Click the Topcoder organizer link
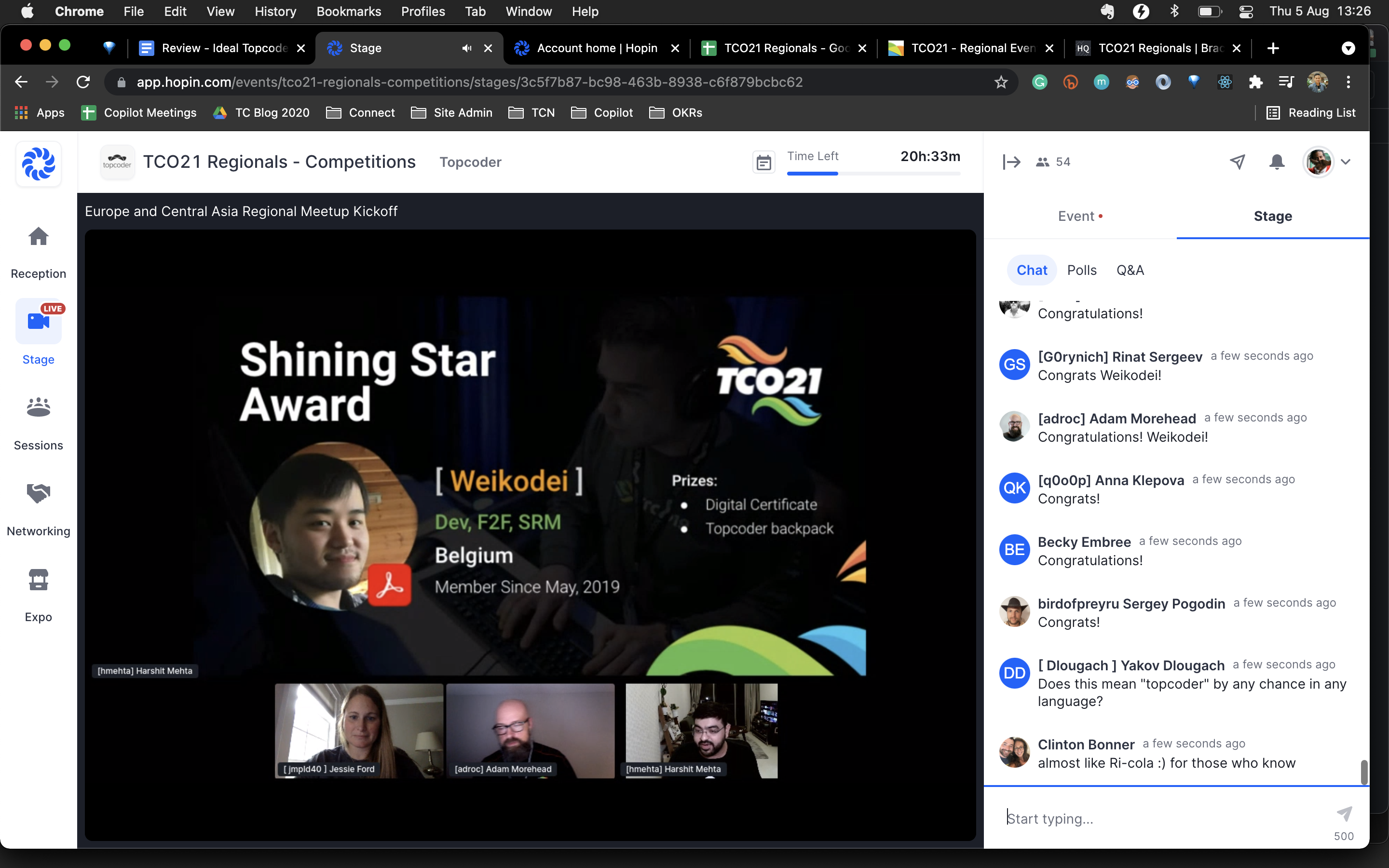The image size is (1389, 868). point(470,163)
